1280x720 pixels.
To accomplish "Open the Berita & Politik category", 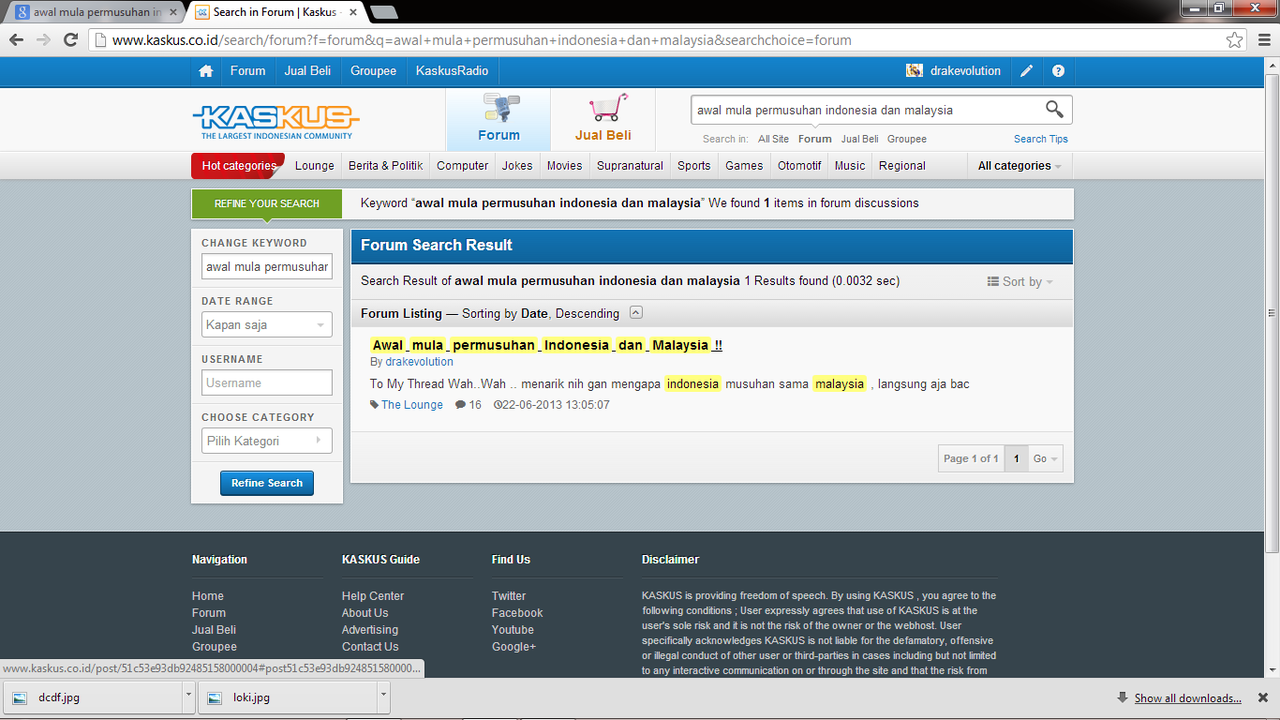I will (386, 166).
